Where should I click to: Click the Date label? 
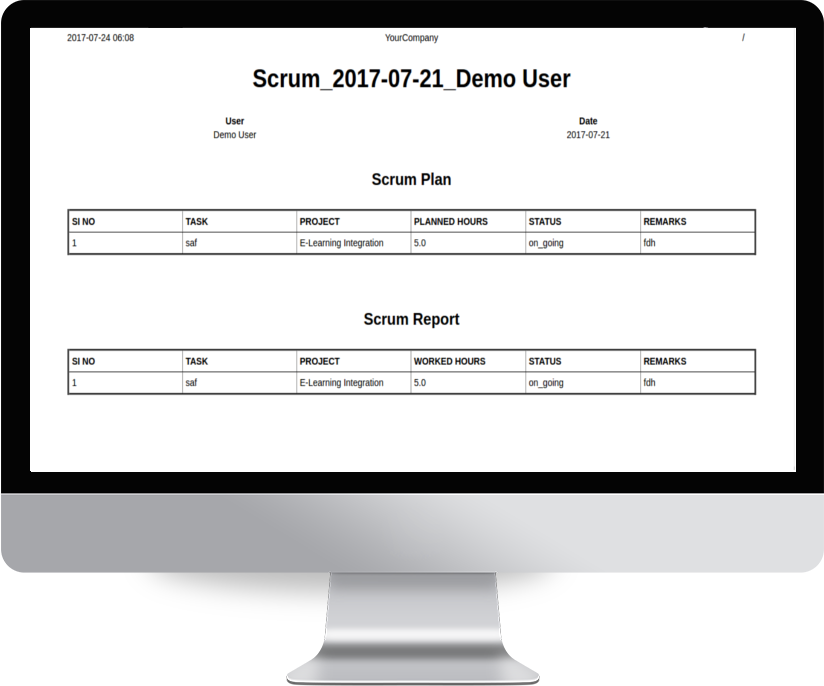588,121
